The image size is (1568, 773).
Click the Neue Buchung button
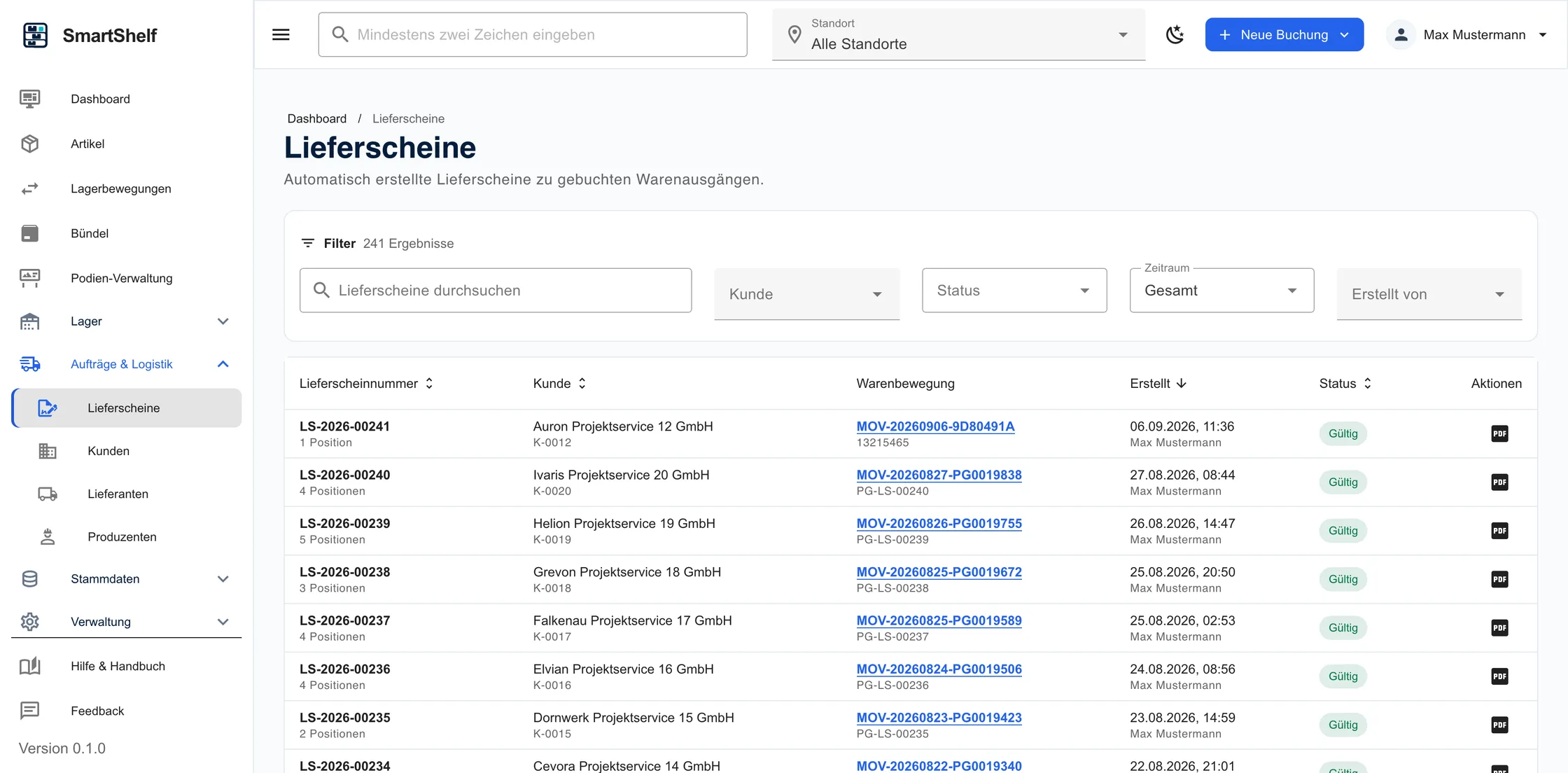[x=1284, y=34]
